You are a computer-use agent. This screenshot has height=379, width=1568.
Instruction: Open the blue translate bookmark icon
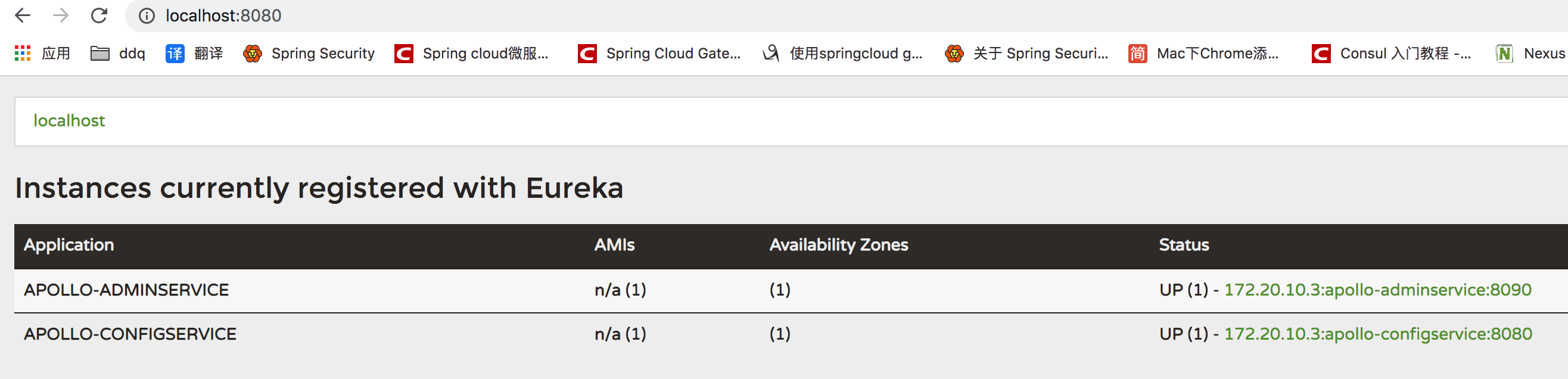(175, 54)
